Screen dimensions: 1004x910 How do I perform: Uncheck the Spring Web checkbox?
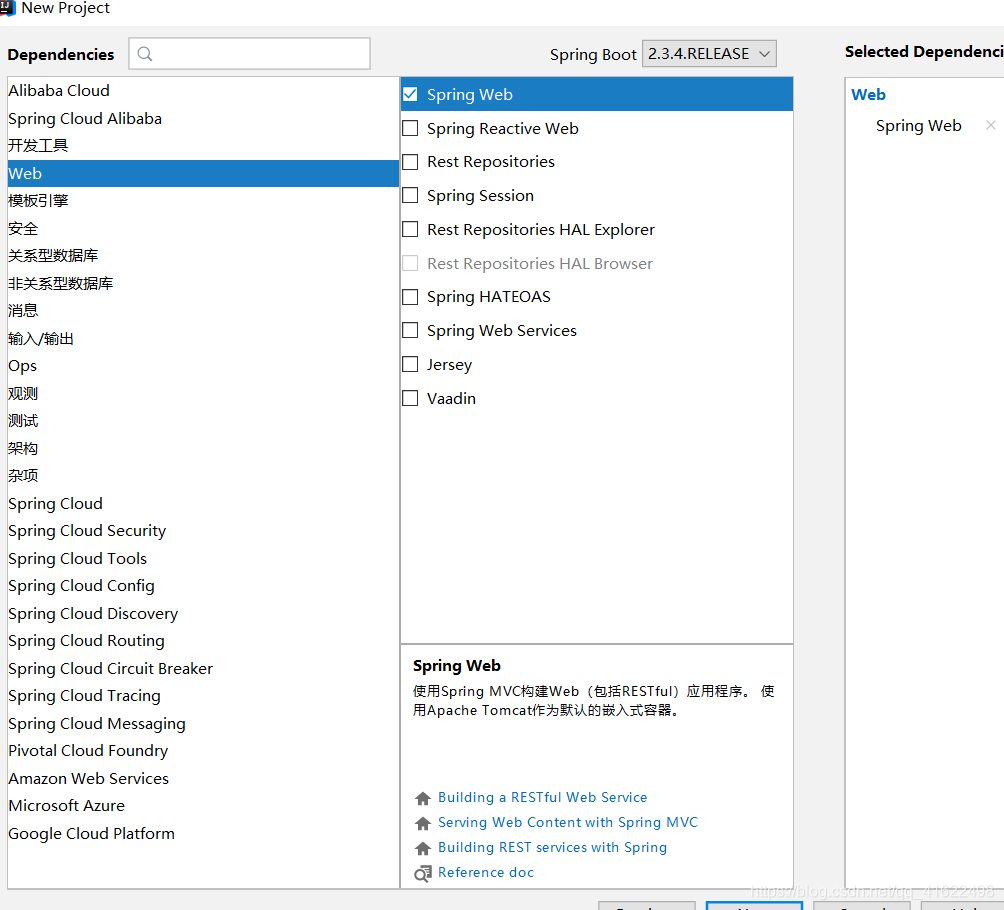pos(410,94)
